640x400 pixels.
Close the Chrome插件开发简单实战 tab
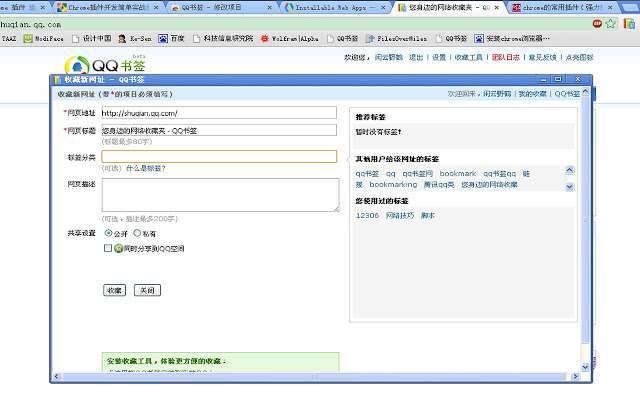pos(156,7)
